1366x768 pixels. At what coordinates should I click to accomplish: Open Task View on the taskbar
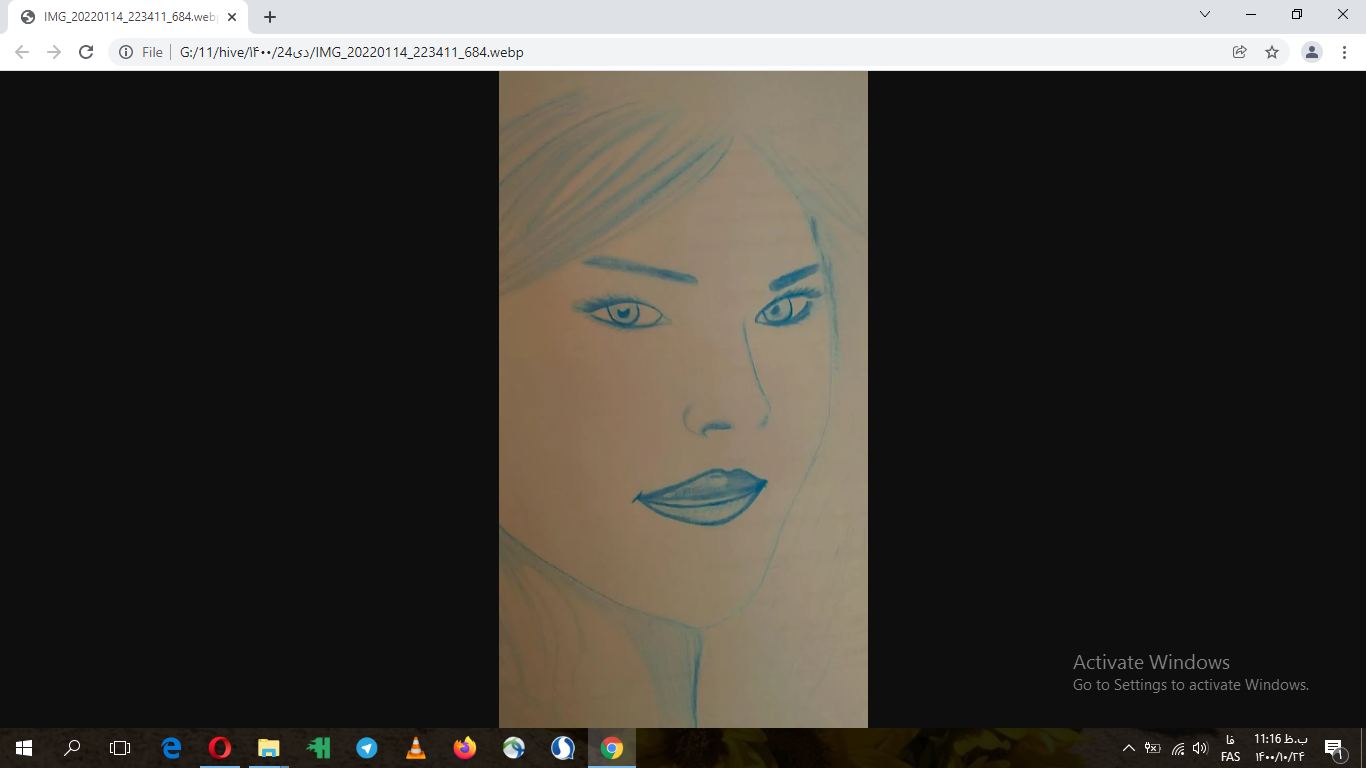120,748
